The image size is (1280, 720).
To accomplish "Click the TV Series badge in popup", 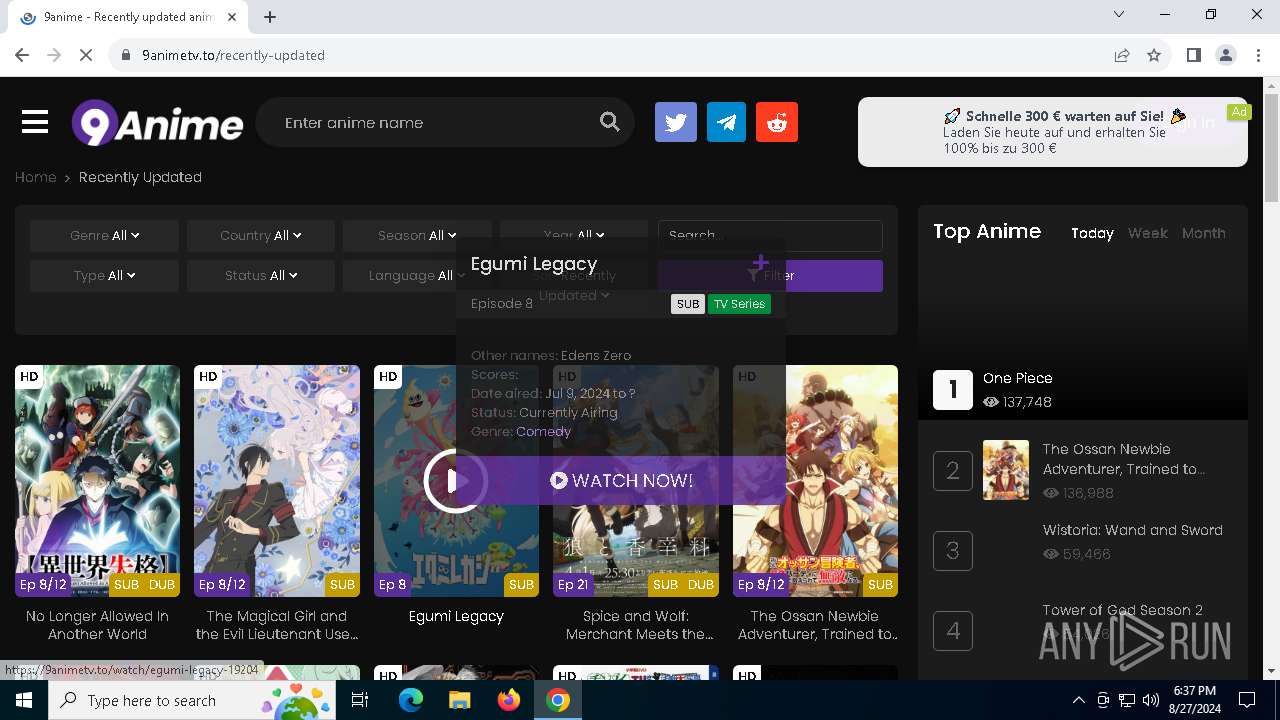I will click(x=739, y=304).
